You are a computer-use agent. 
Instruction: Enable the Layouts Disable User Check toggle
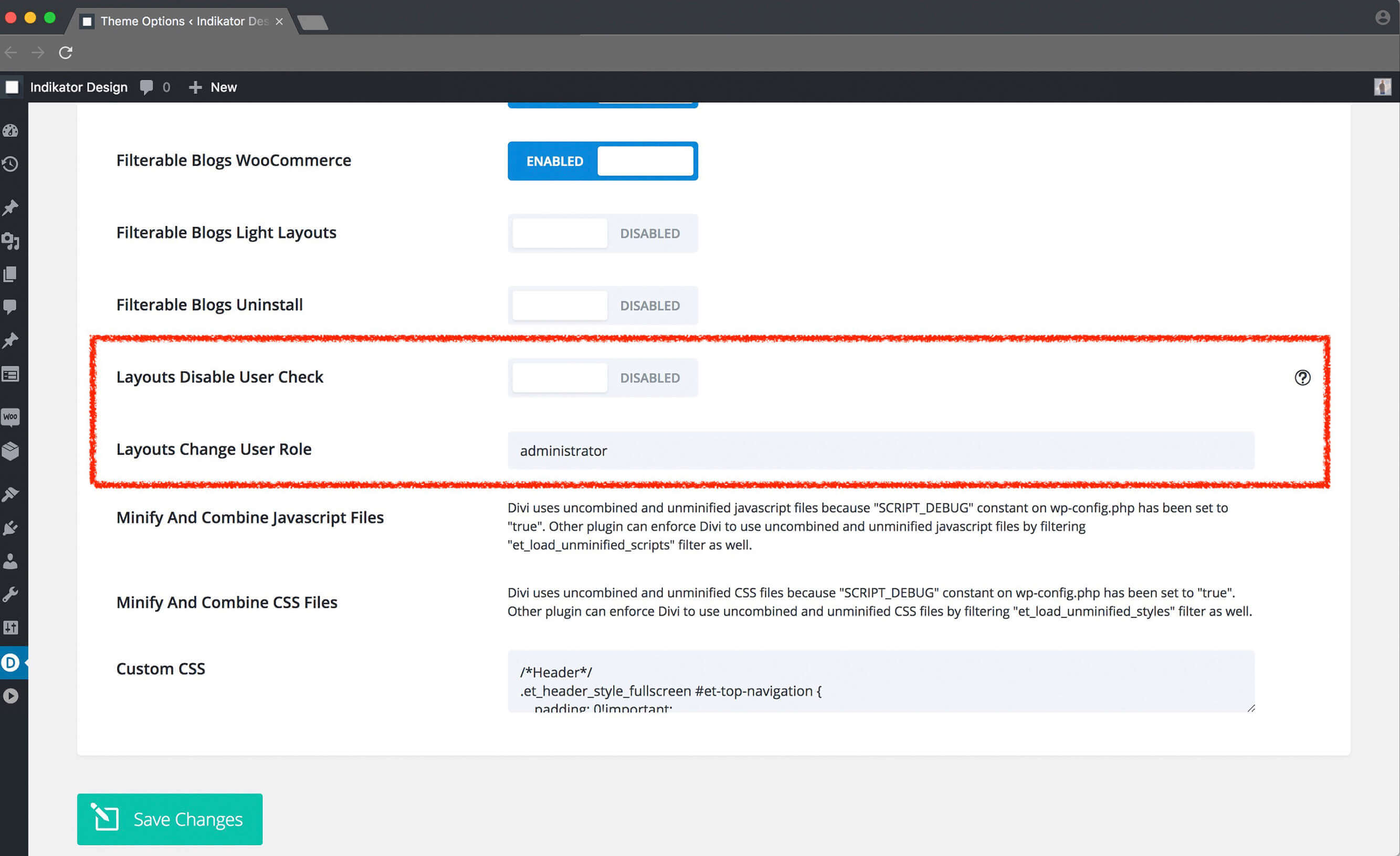click(603, 378)
